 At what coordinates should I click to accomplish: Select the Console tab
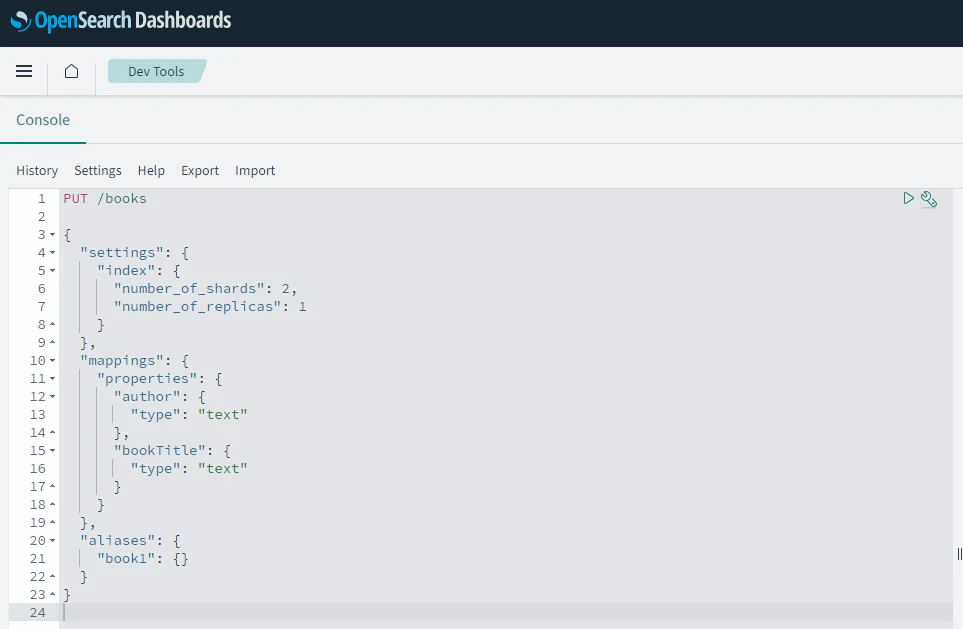click(43, 120)
